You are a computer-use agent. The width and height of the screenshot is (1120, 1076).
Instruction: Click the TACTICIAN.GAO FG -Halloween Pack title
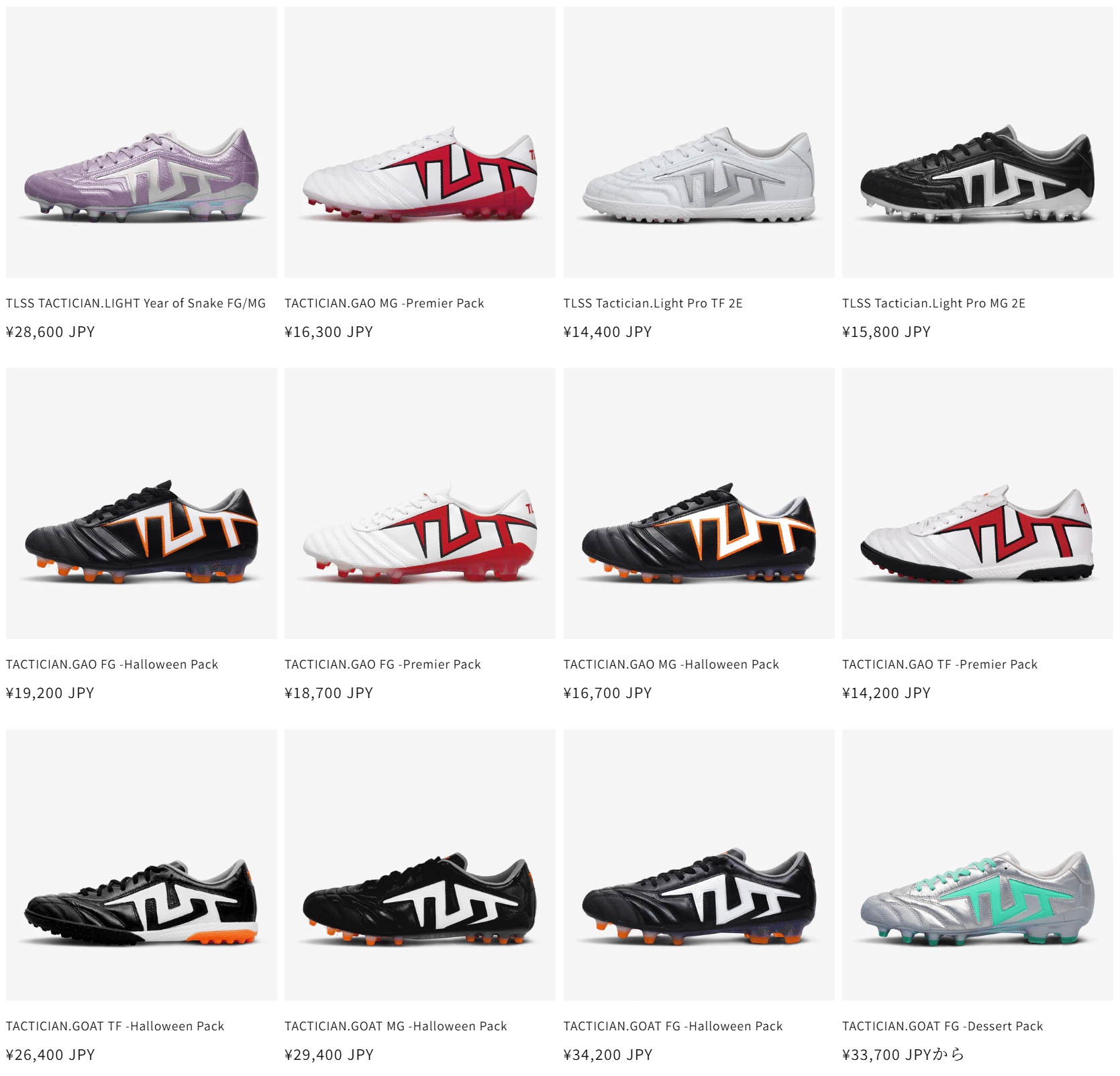point(112,665)
